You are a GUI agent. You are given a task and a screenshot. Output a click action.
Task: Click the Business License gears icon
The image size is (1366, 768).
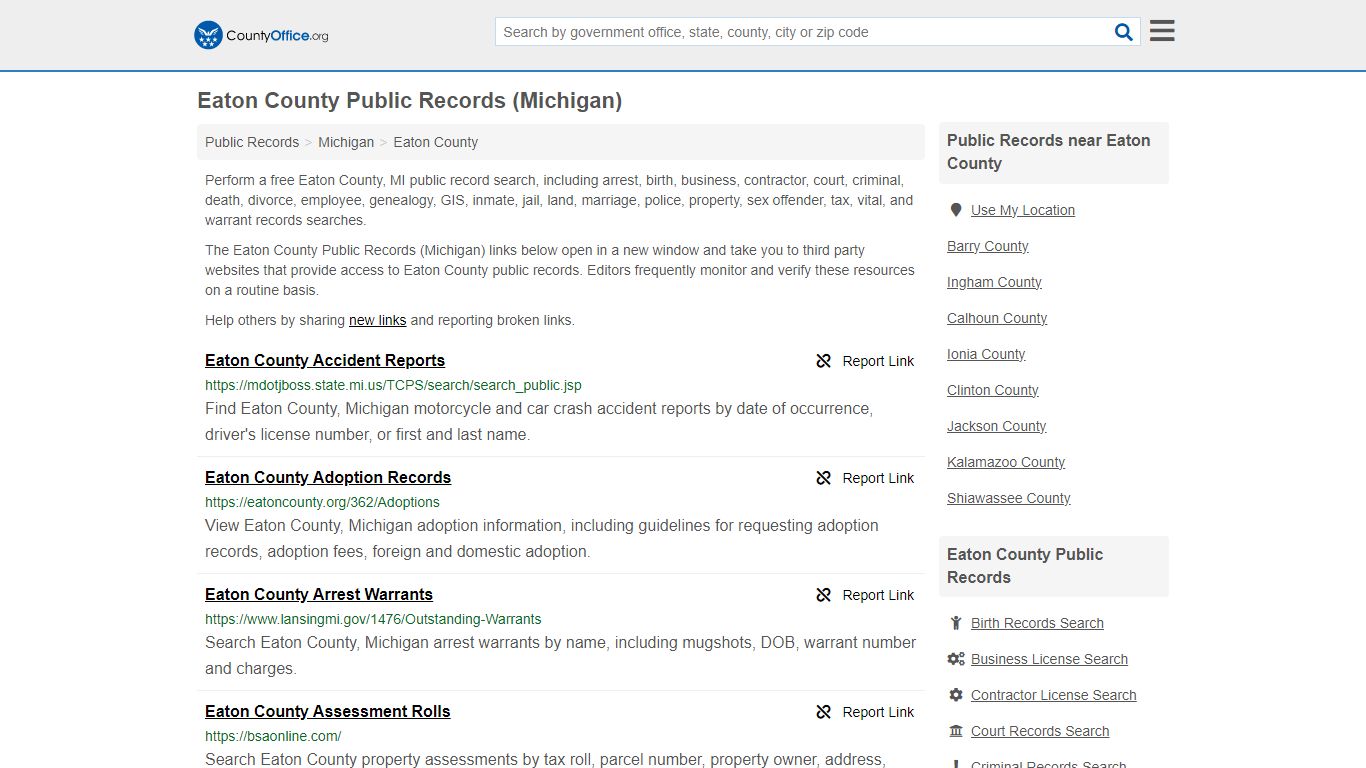pyautogui.click(x=956, y=659)
